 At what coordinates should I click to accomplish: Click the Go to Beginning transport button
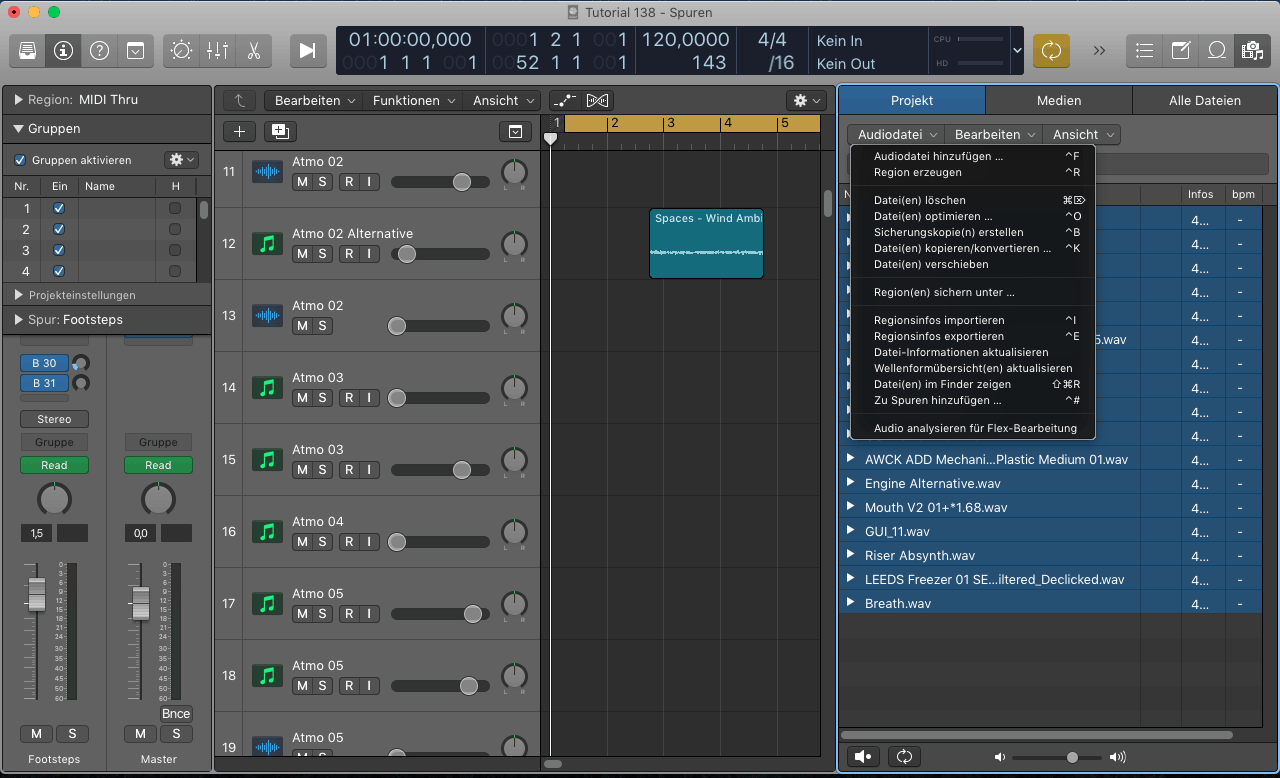pos(308,50)
